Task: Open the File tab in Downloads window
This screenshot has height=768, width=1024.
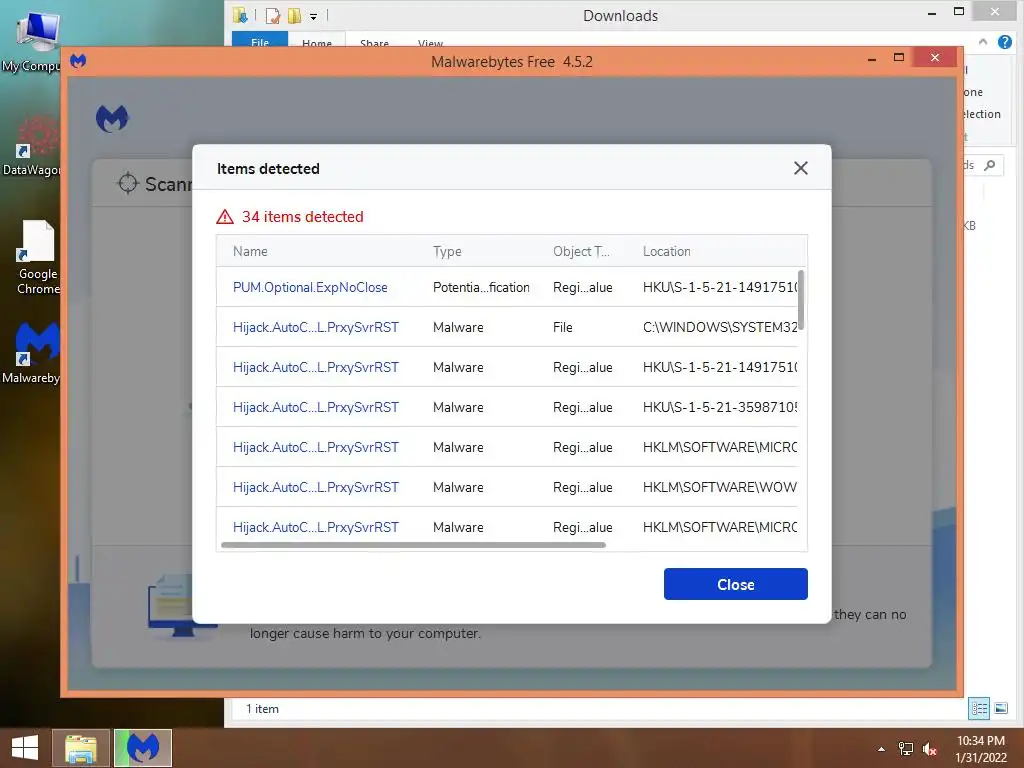Action: [260, 39]
